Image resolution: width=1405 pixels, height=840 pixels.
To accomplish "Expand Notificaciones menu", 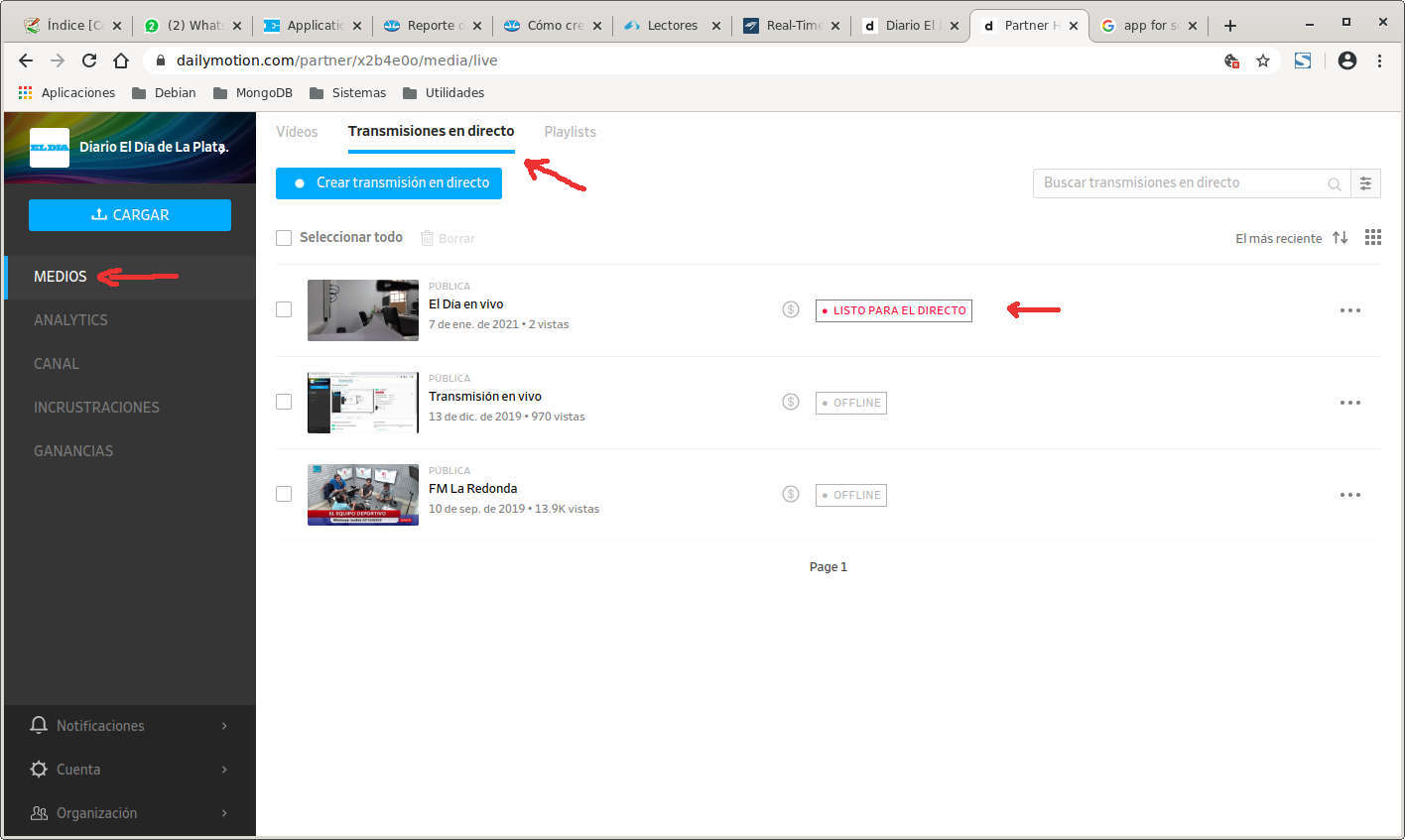I will click(129, 726).
